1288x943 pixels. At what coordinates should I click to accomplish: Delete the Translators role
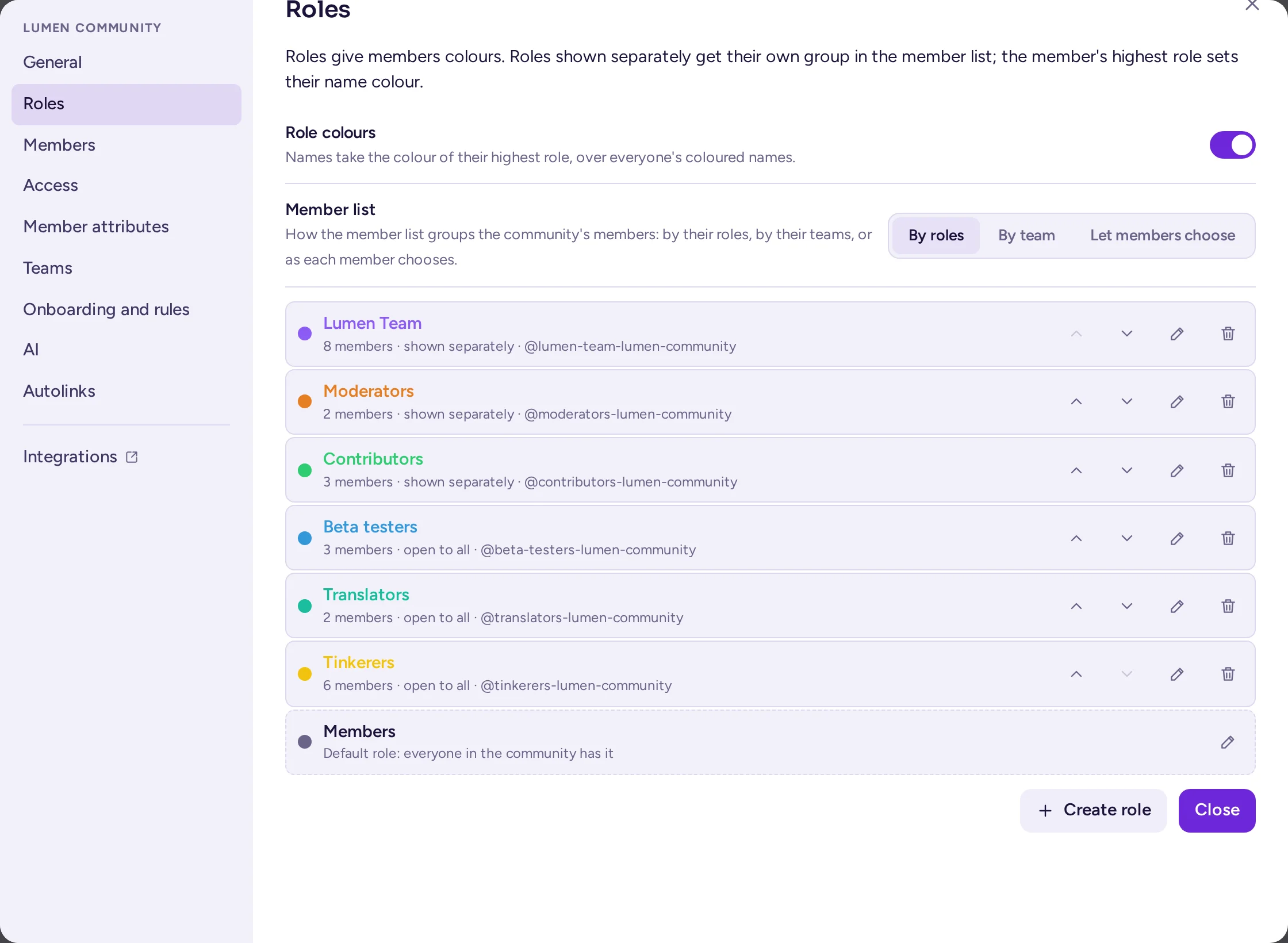pos(1228,606)
